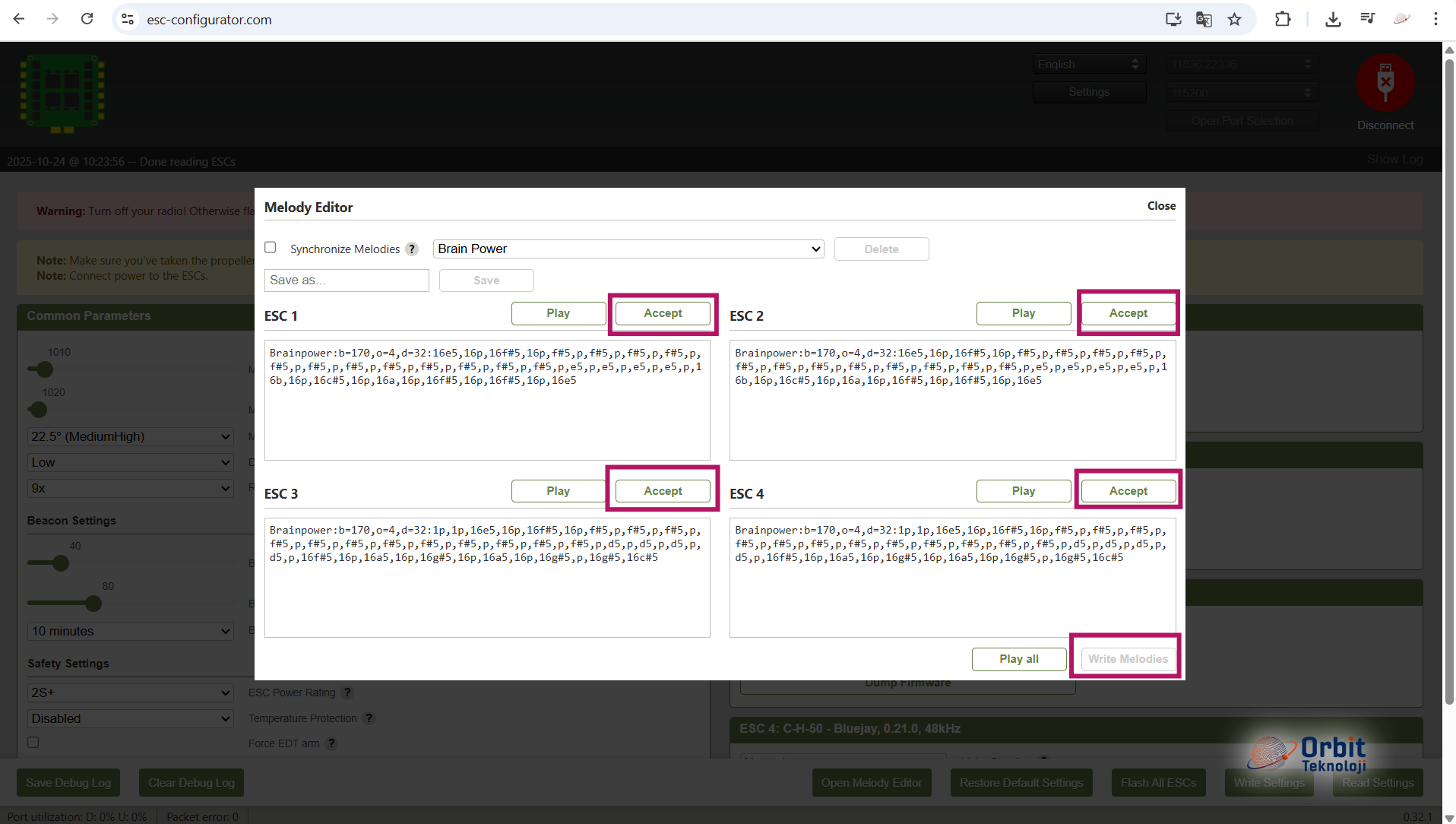The image size is (1456, 824).
Task: Click the Save as melody name field
Action: pos(347,280)
